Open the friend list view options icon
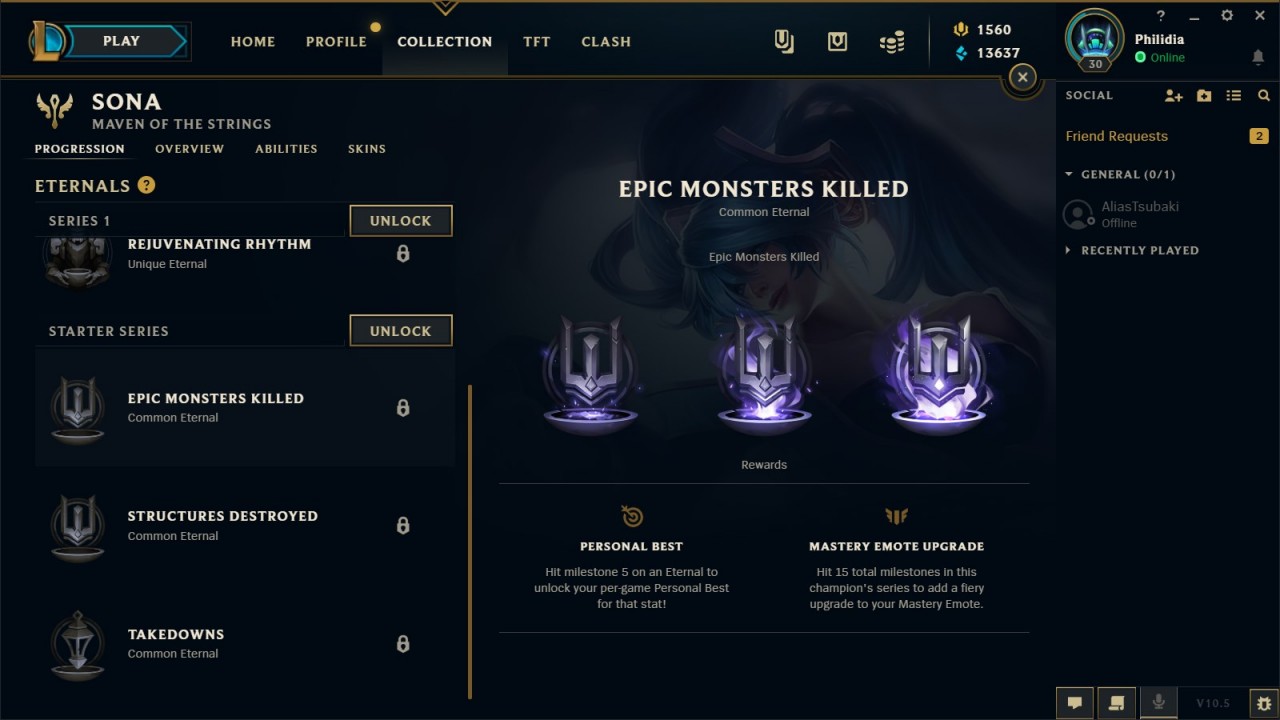Viewport: 1280px width, 720px height. (1234, 95)
